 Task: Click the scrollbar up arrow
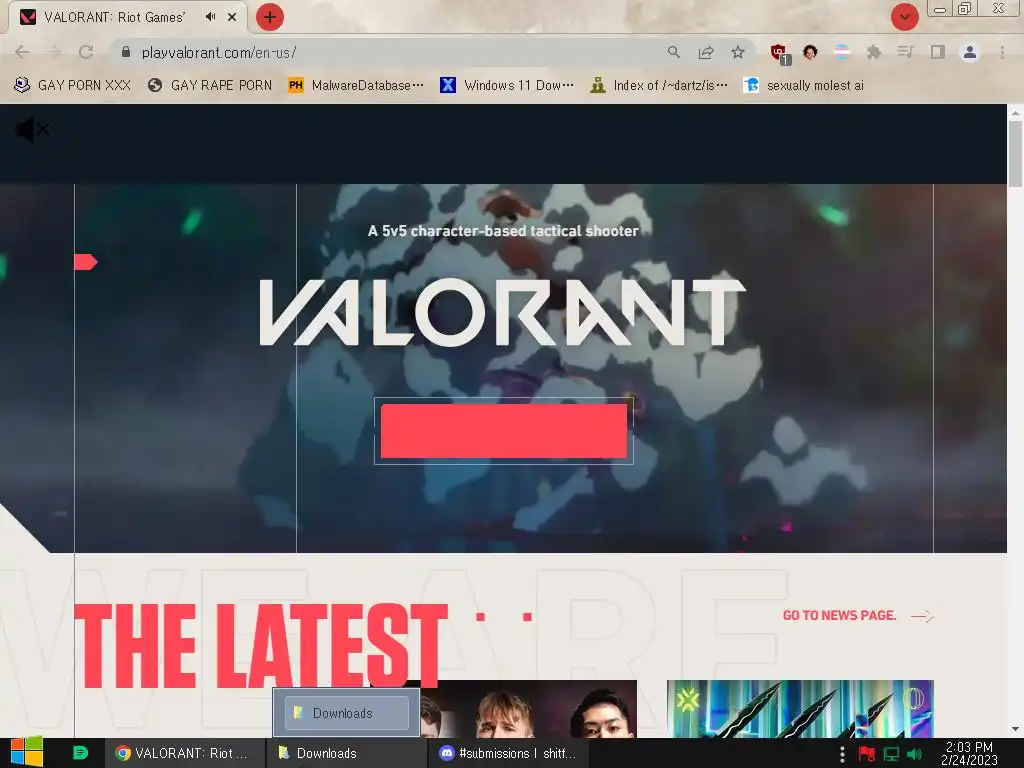tap(1015, 112)
